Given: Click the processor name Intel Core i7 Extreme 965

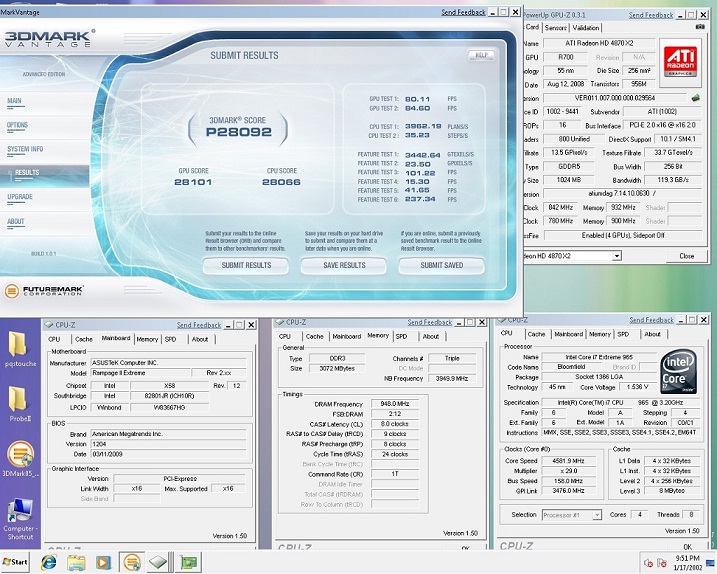Looking at the screenshot, I should pyautogui.click(x=599, y=357).
